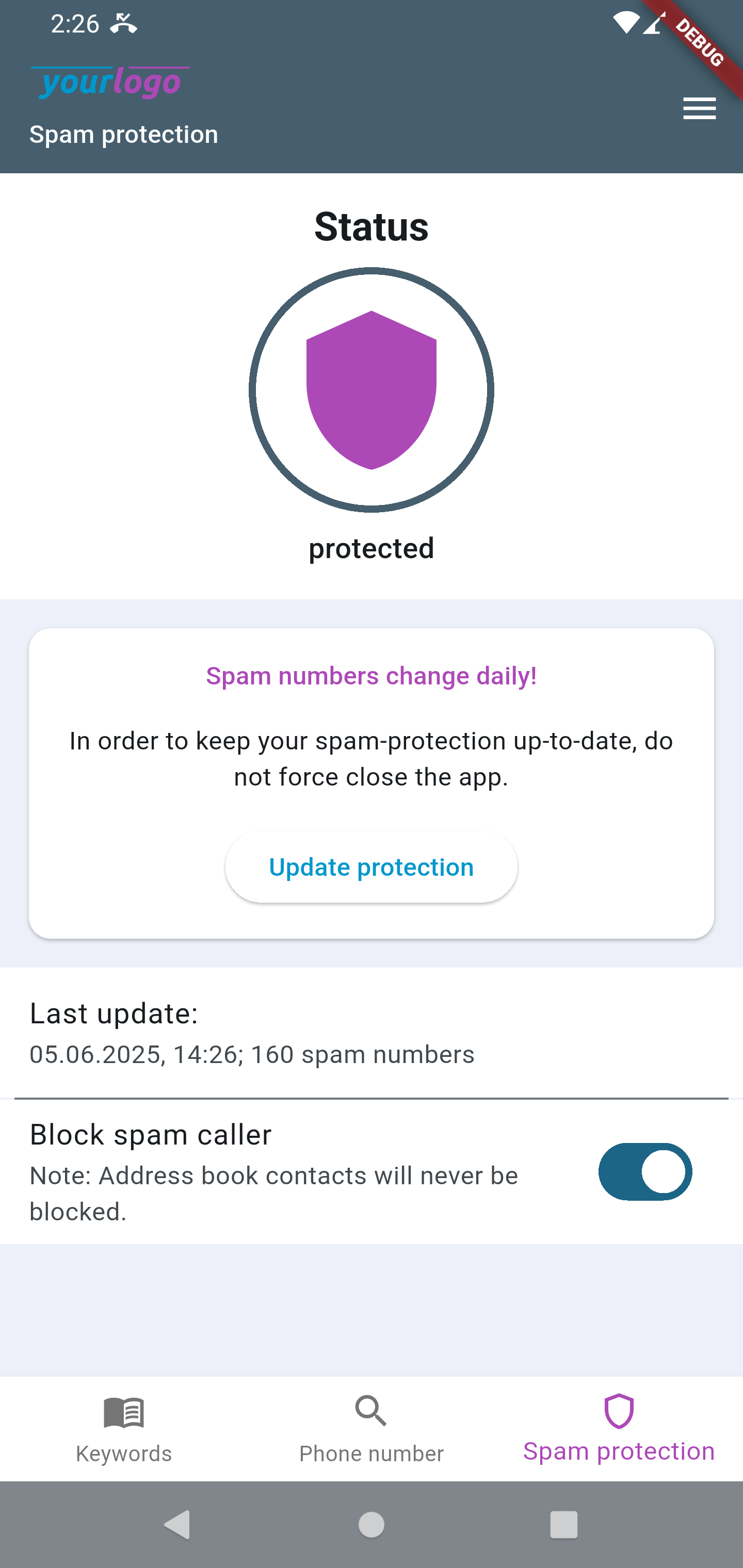Viewport: 743px width, 1568px height.
Task: Tap the missed call status bar icon
Action: click(x=124, y=24)
